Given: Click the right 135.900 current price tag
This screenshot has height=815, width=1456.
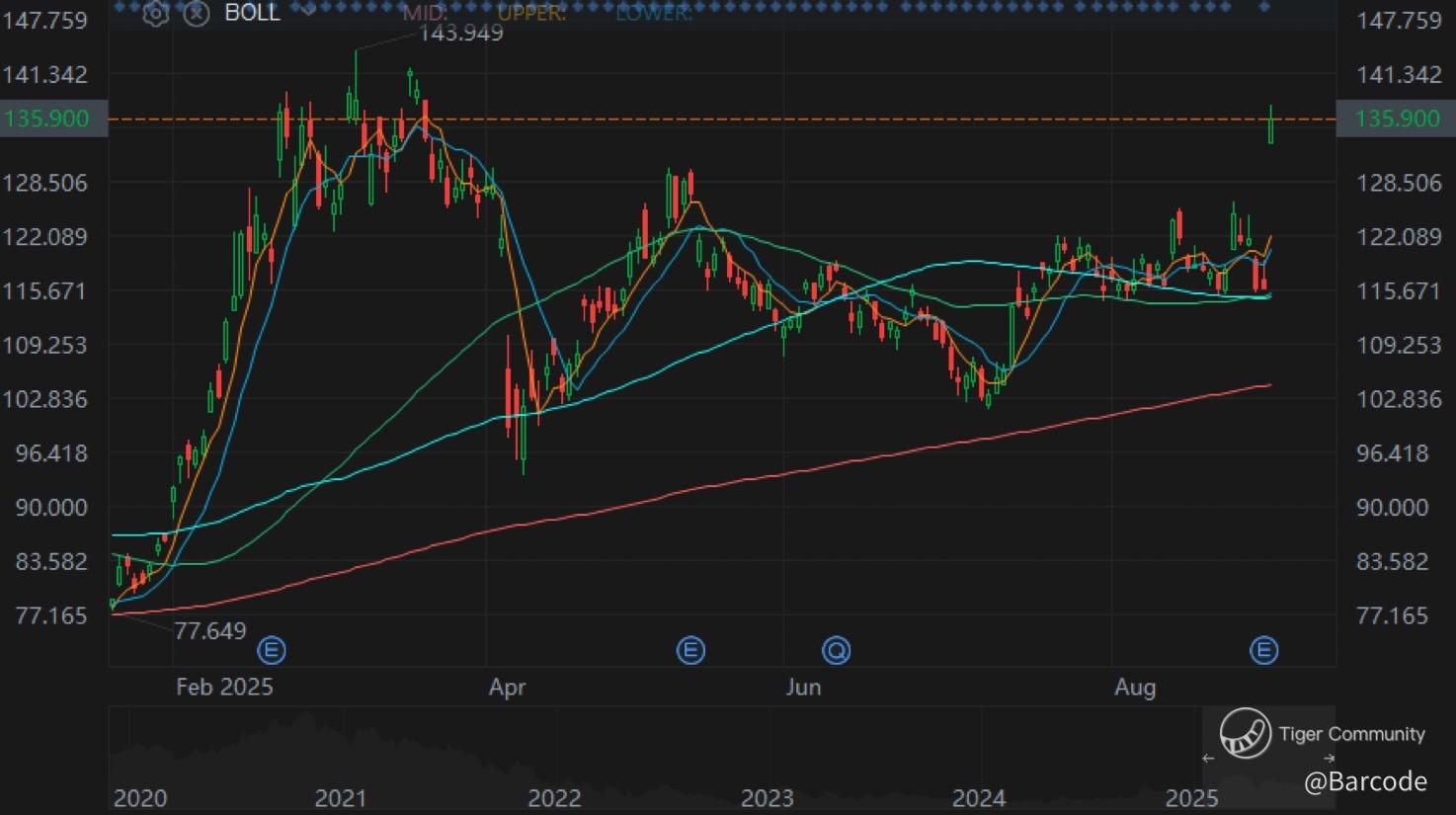Looking at the screenshot, I should [1397, 119].
